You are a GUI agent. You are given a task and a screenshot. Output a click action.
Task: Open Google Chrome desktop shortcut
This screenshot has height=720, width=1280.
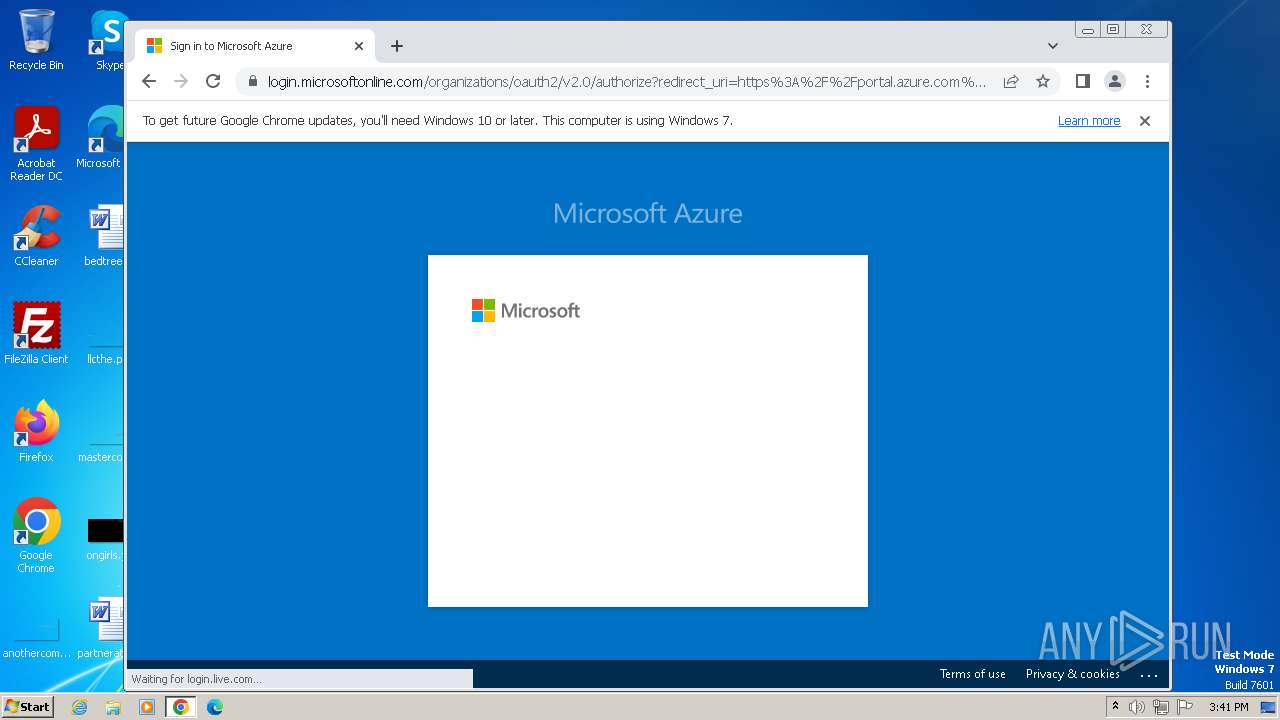tap(36, 535)
